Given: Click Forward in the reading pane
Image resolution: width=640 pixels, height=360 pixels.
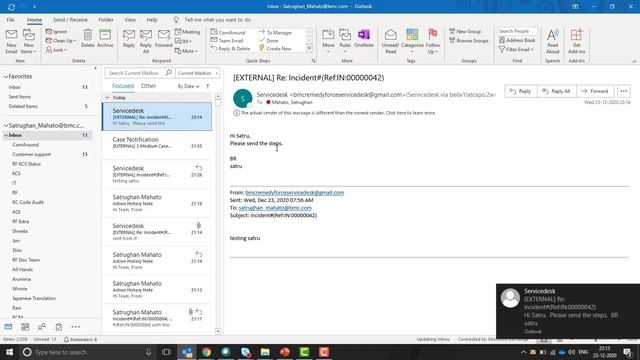Looking at the screenshot, I should (x=595, y=91).
